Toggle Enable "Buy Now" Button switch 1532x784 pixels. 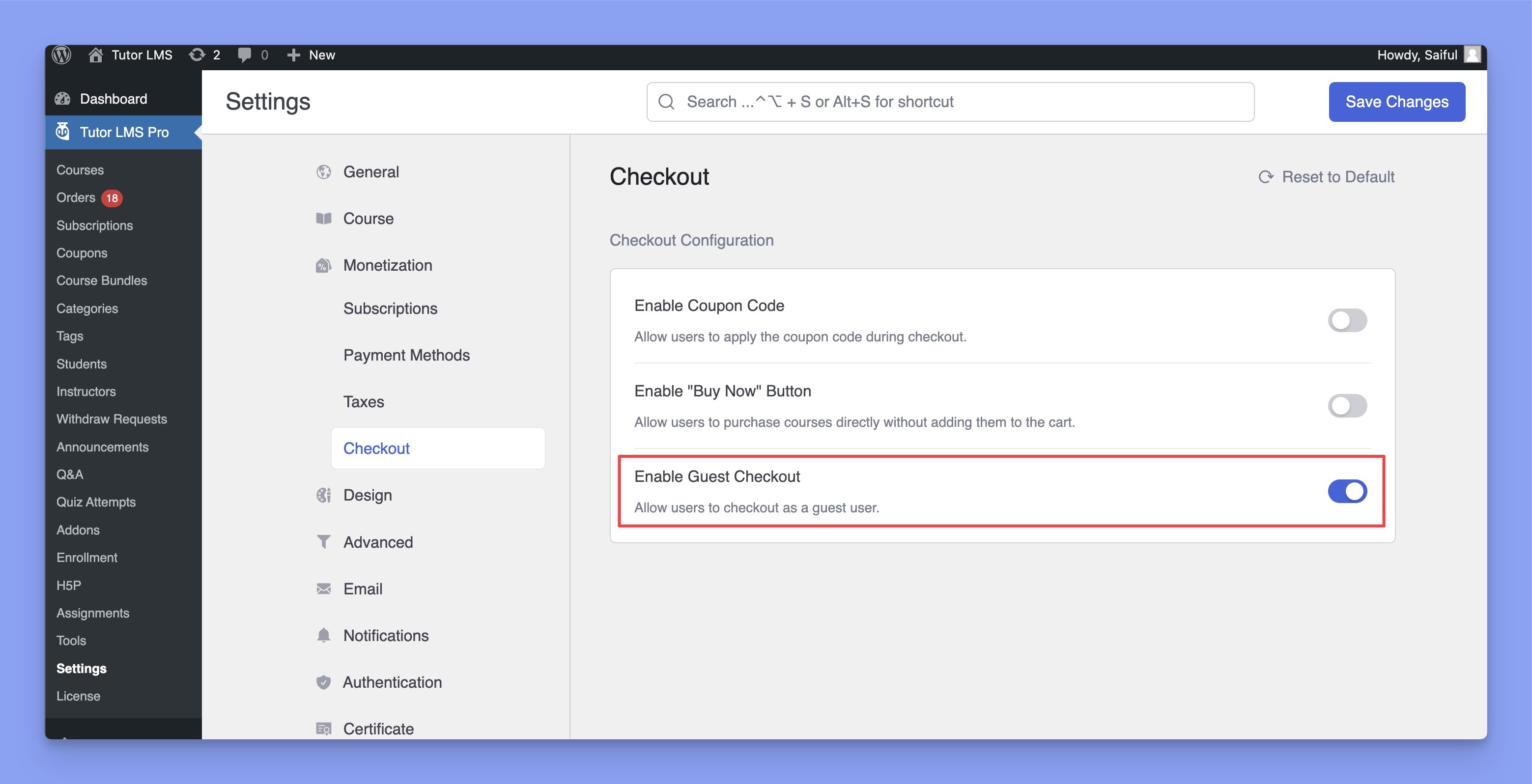pyautogui.click(x=1347, y=406)
